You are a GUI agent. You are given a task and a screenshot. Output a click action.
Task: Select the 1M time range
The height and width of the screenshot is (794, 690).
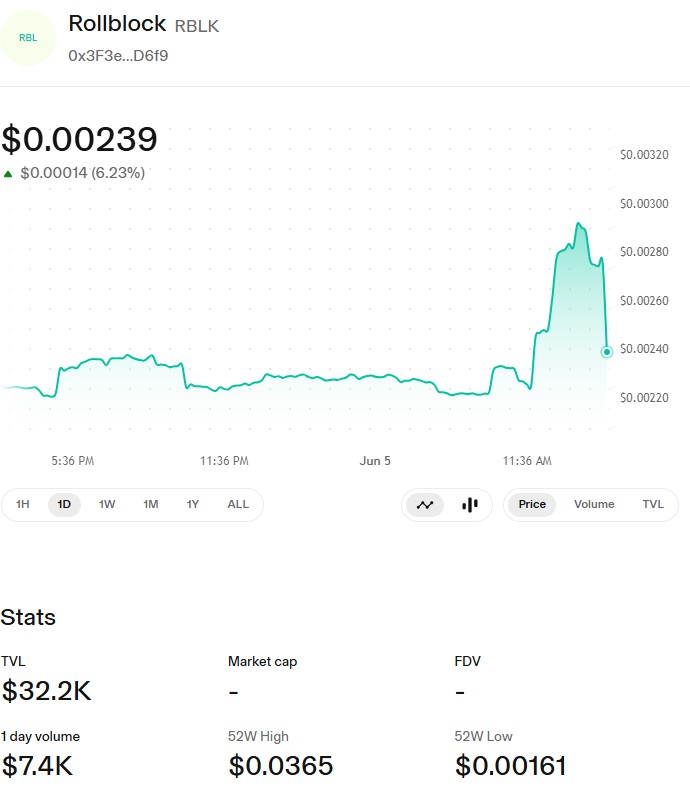pos(150,504)
